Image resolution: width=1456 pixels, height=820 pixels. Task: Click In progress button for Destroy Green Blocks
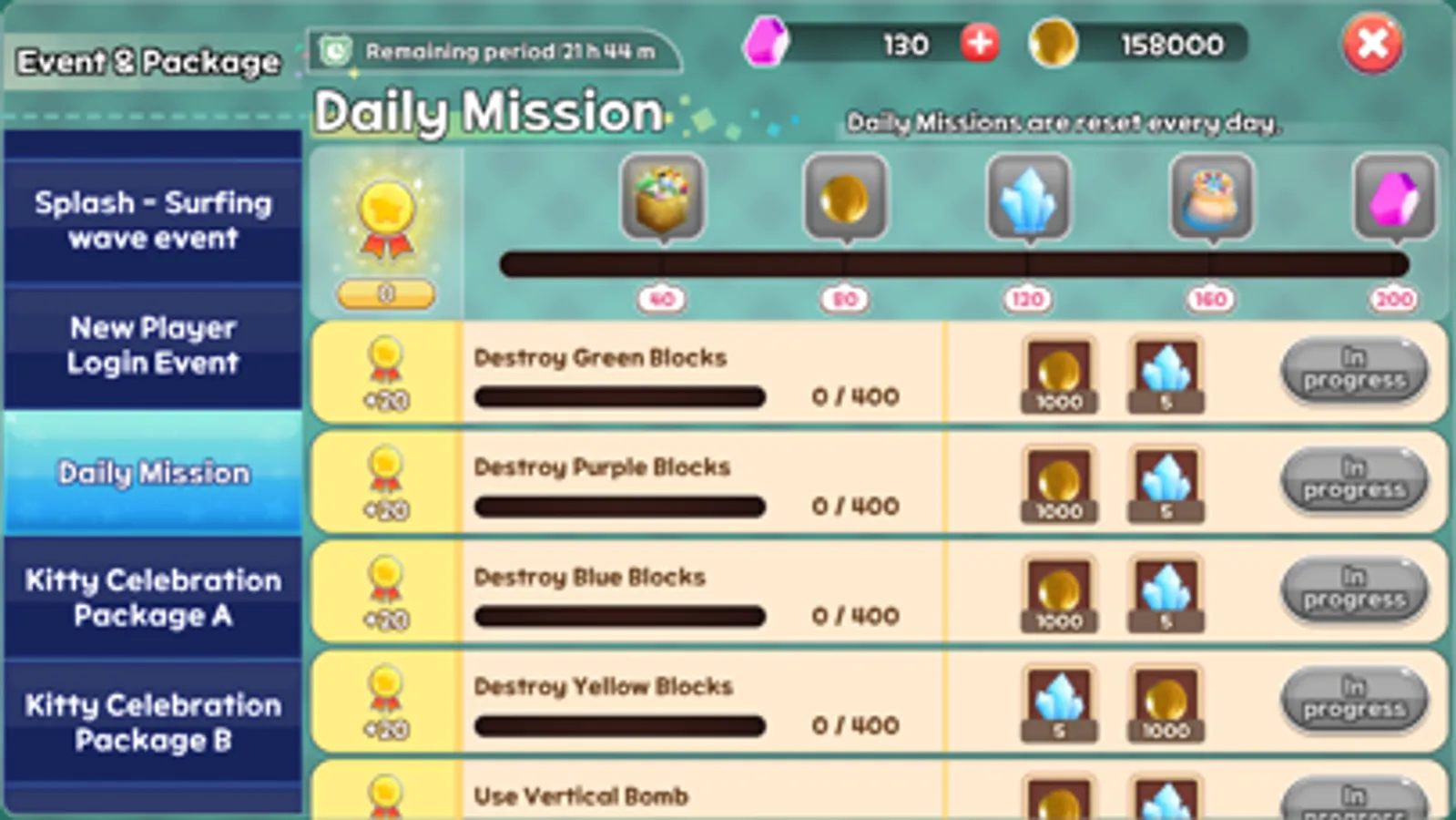click(x=1354, y=370)
